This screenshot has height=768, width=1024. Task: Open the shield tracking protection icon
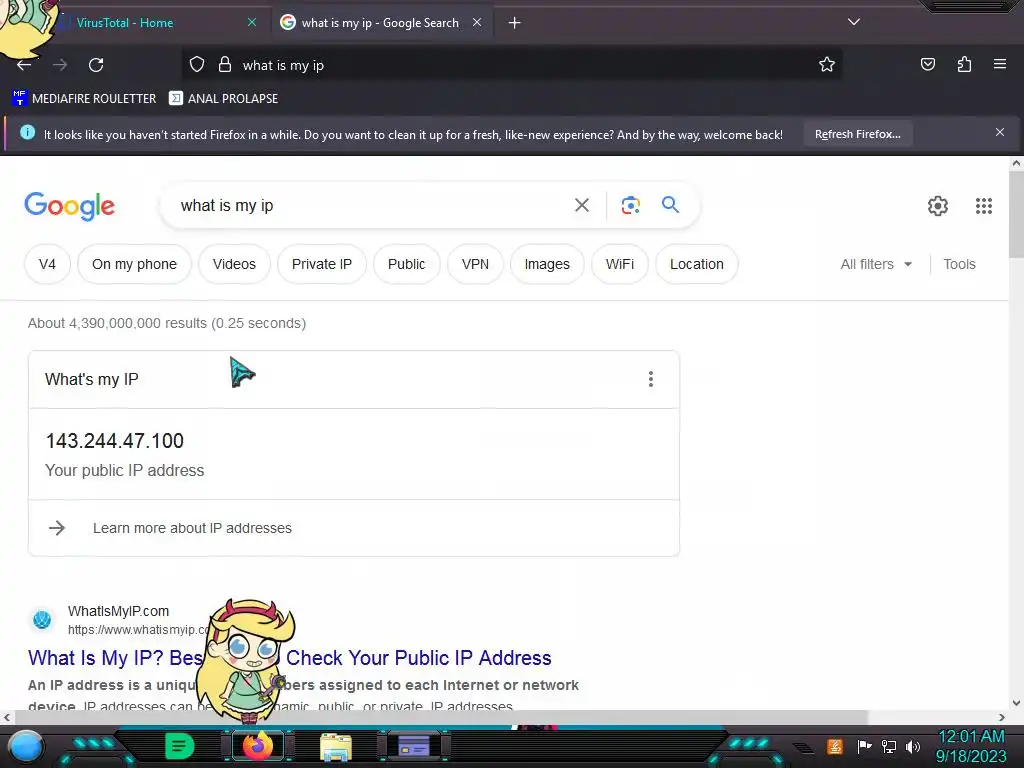click(x=197, y=65)
